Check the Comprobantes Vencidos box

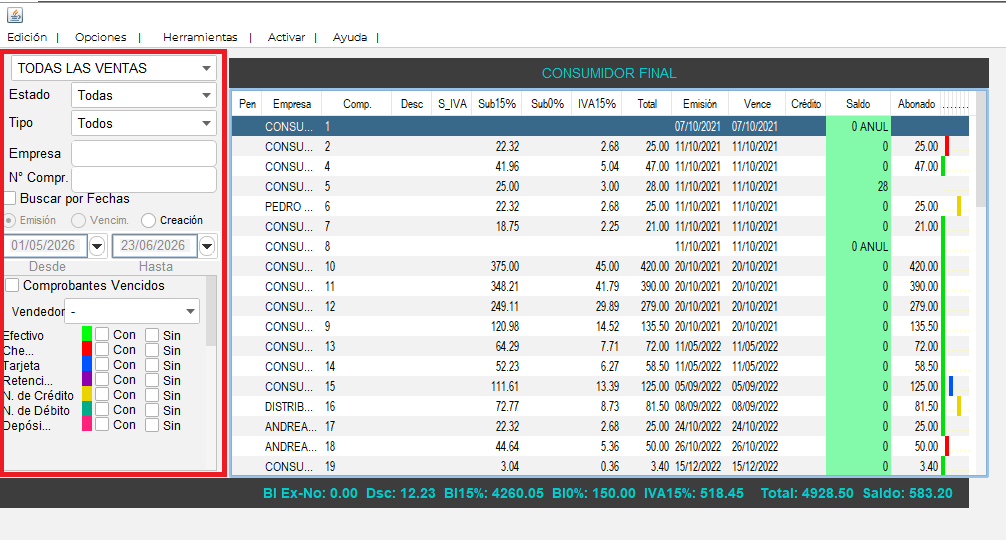tap(12, 285)
